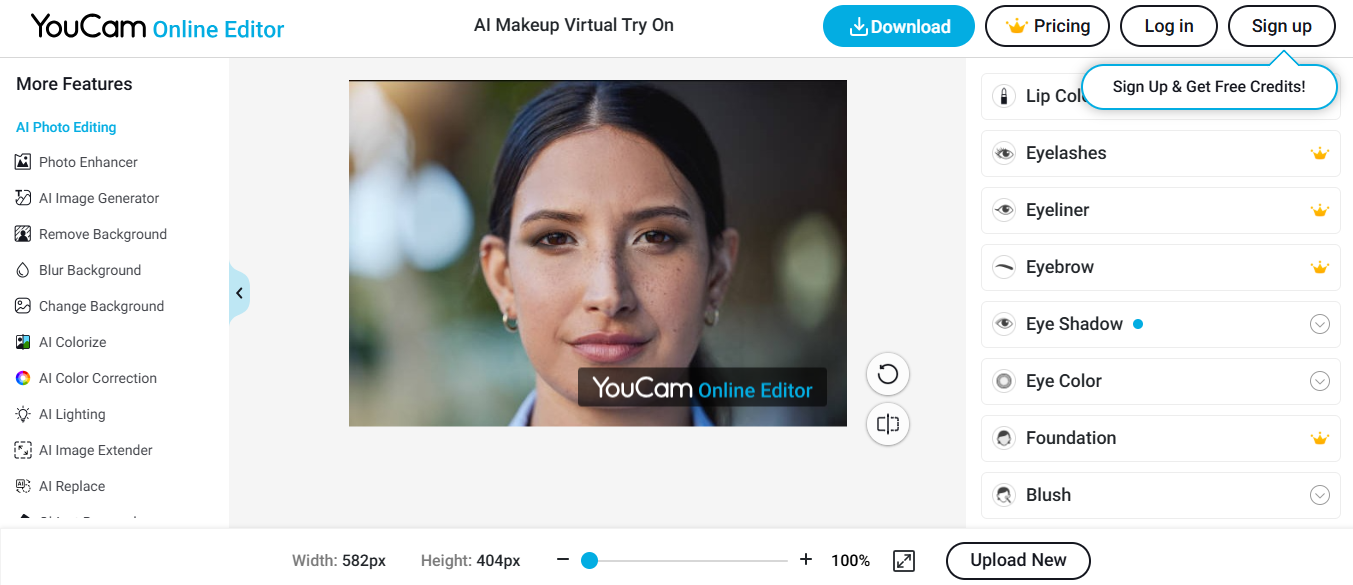This screenshot has height=585, width=1353.
Task: Open the AI Image Generator tool
Action: pyautogui.click(x=98, y=197)
